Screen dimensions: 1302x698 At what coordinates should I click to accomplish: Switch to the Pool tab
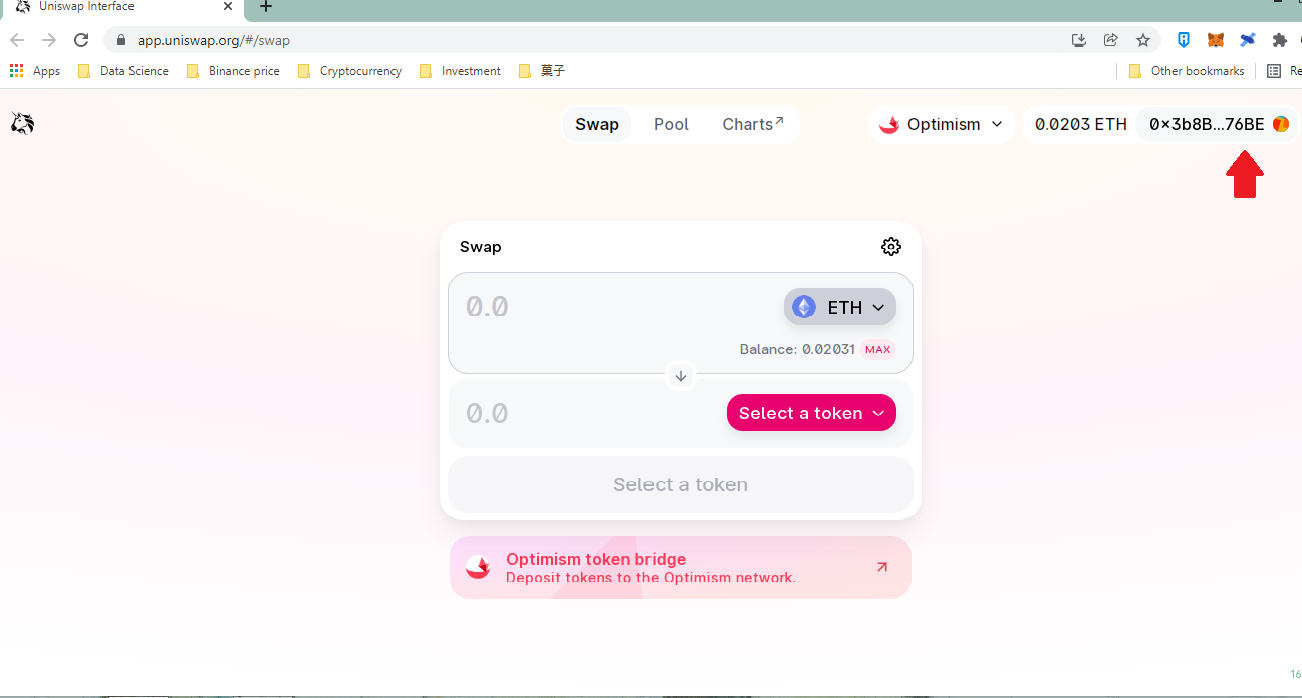click(x=672, y=124)
